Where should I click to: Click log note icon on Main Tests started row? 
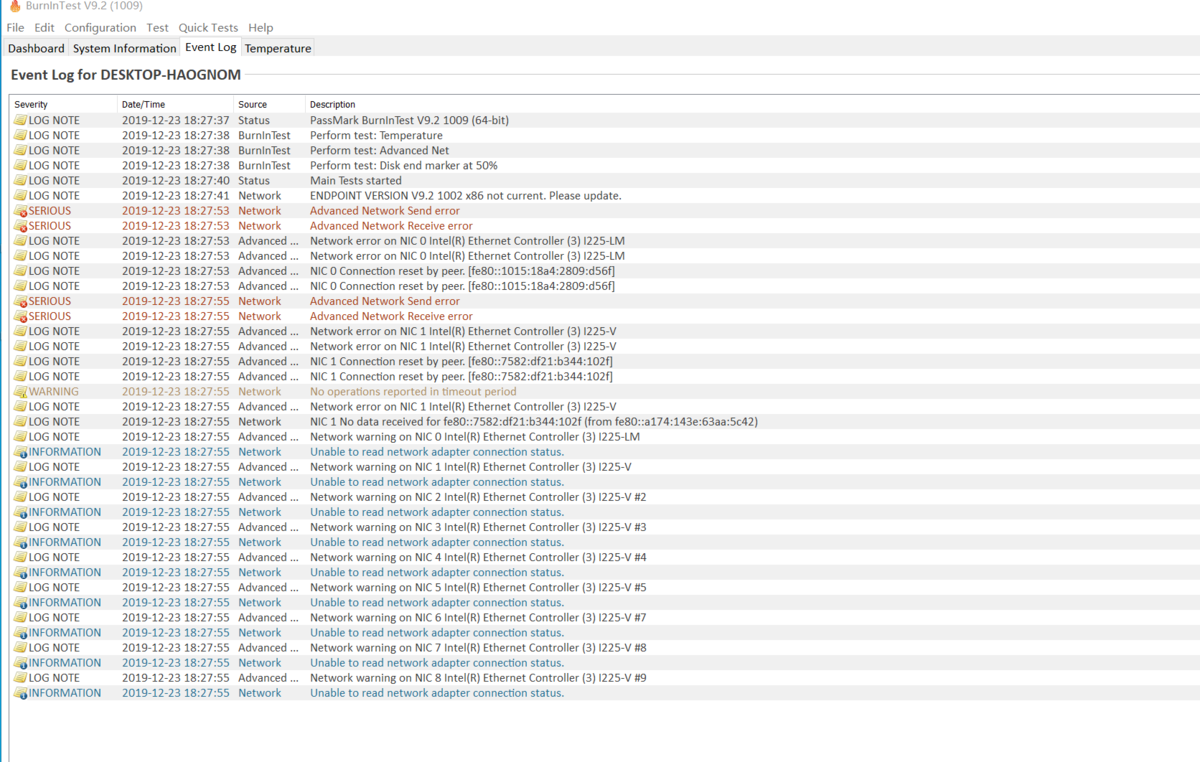point(20,180)
